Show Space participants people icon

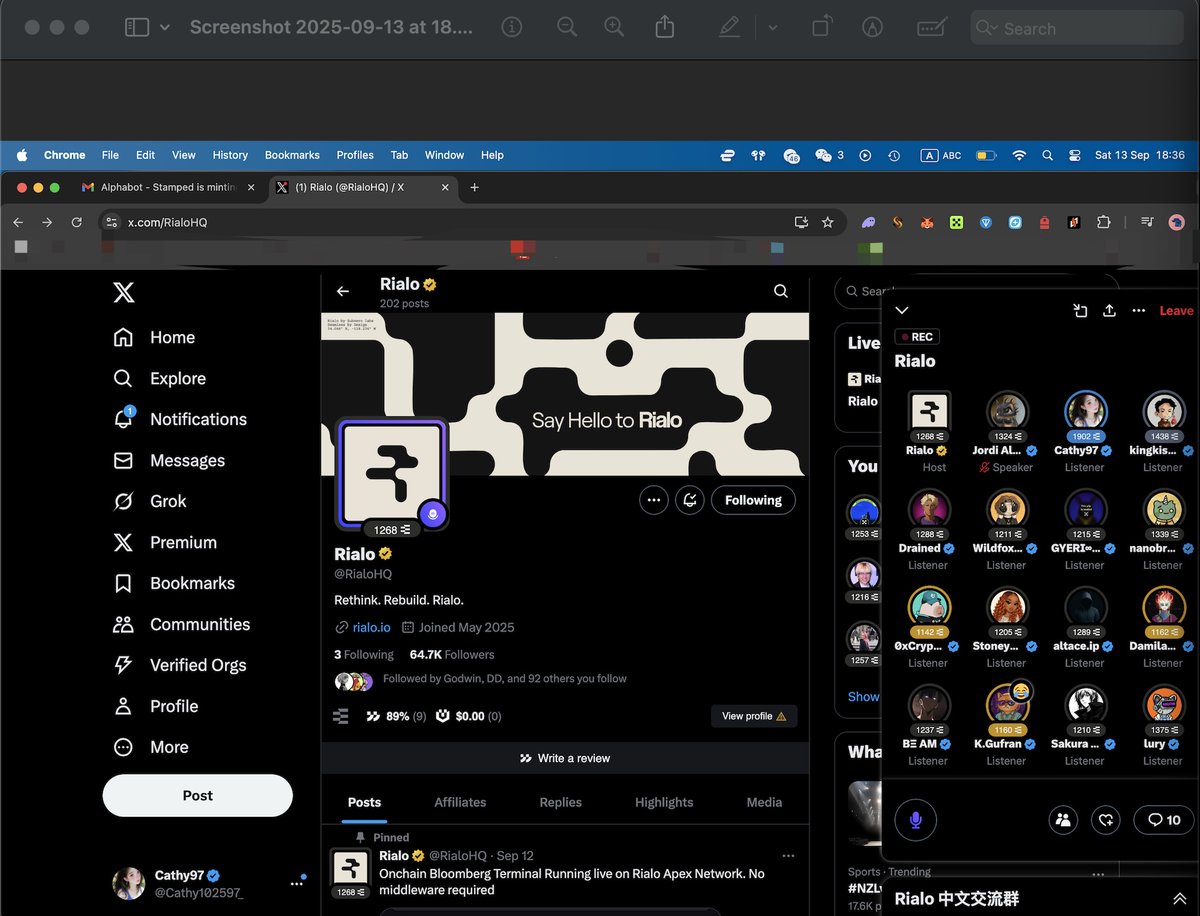1063,820
